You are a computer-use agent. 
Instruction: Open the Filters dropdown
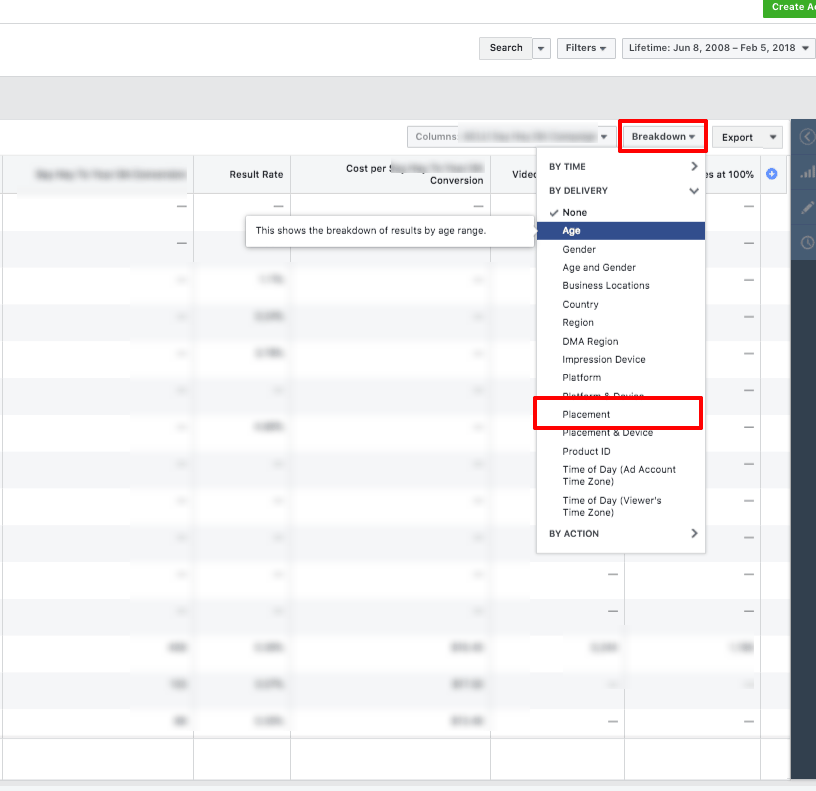586,48
